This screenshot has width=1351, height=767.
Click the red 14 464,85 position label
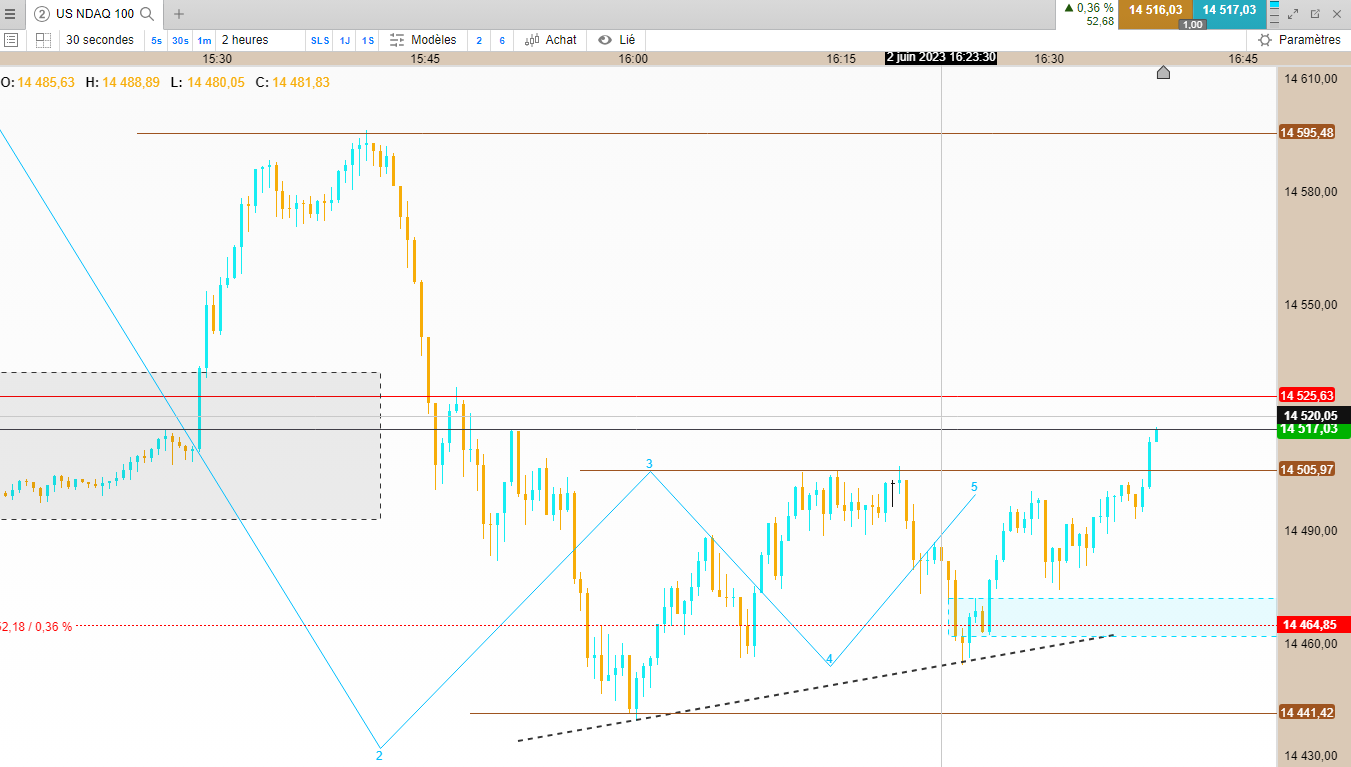pyautogui.click(x=1314, y=625)
